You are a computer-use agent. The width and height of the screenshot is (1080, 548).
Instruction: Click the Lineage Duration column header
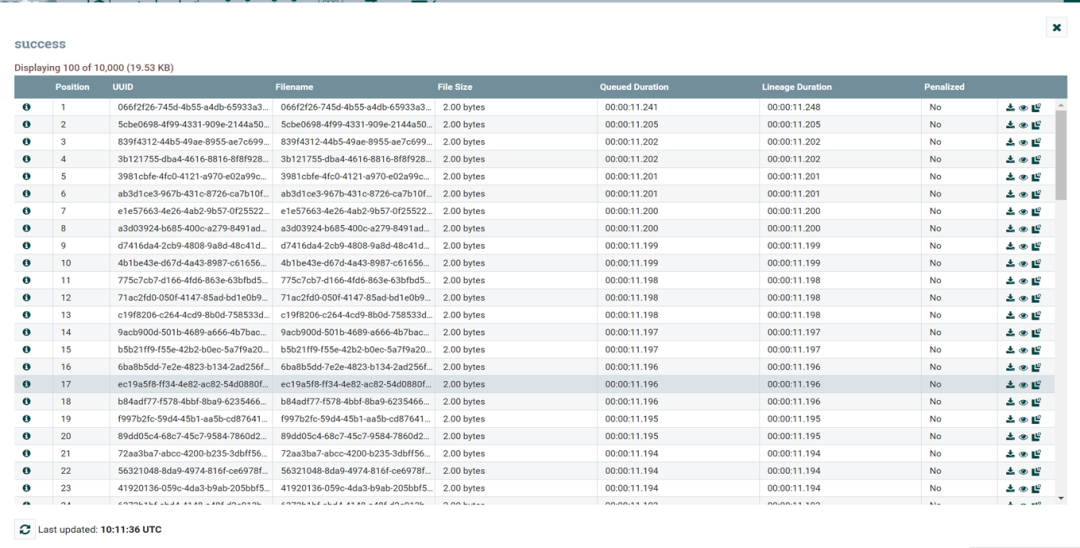(796, 87)
